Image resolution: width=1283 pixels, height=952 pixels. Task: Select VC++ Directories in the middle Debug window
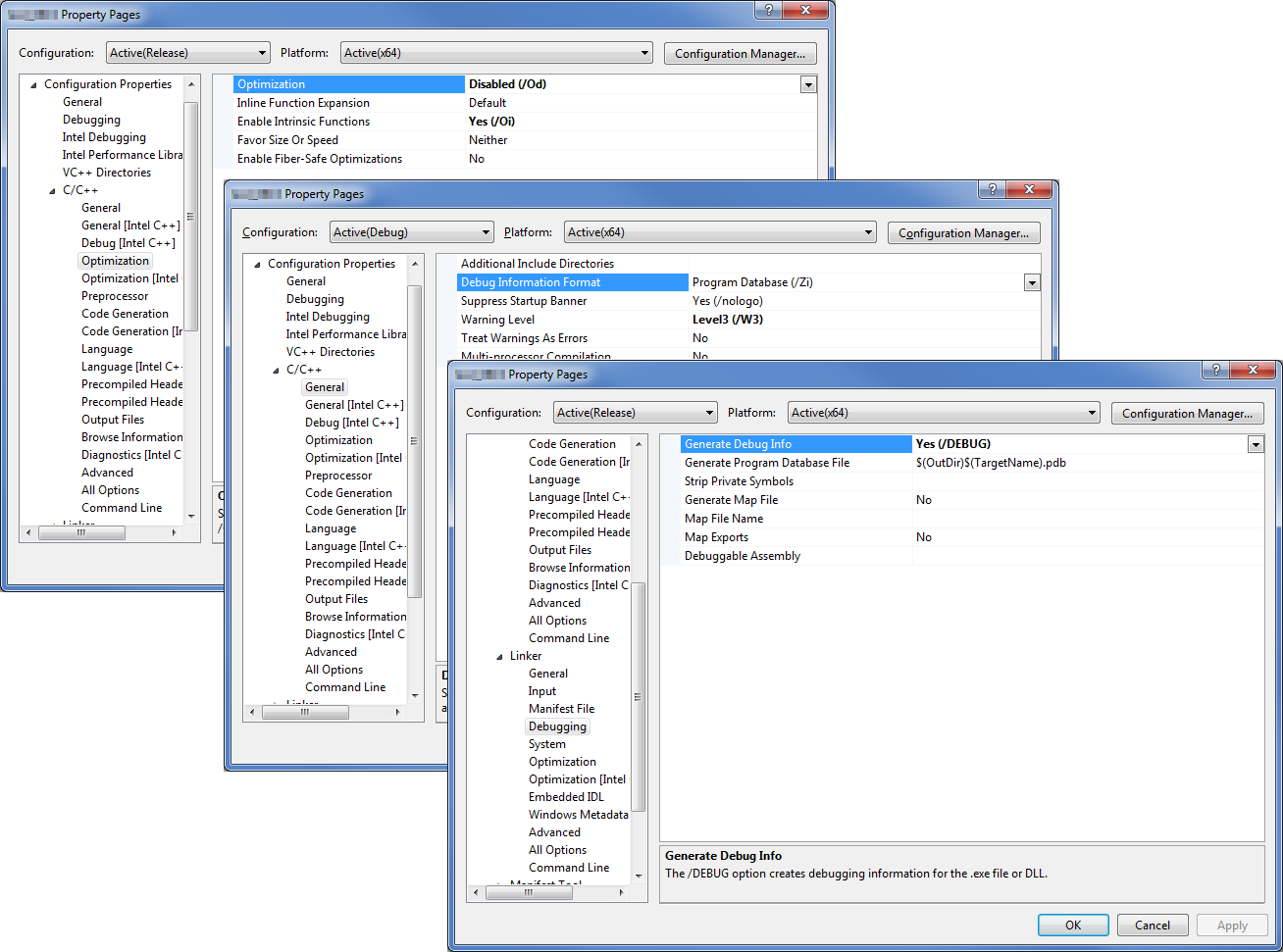coord(330,352)
